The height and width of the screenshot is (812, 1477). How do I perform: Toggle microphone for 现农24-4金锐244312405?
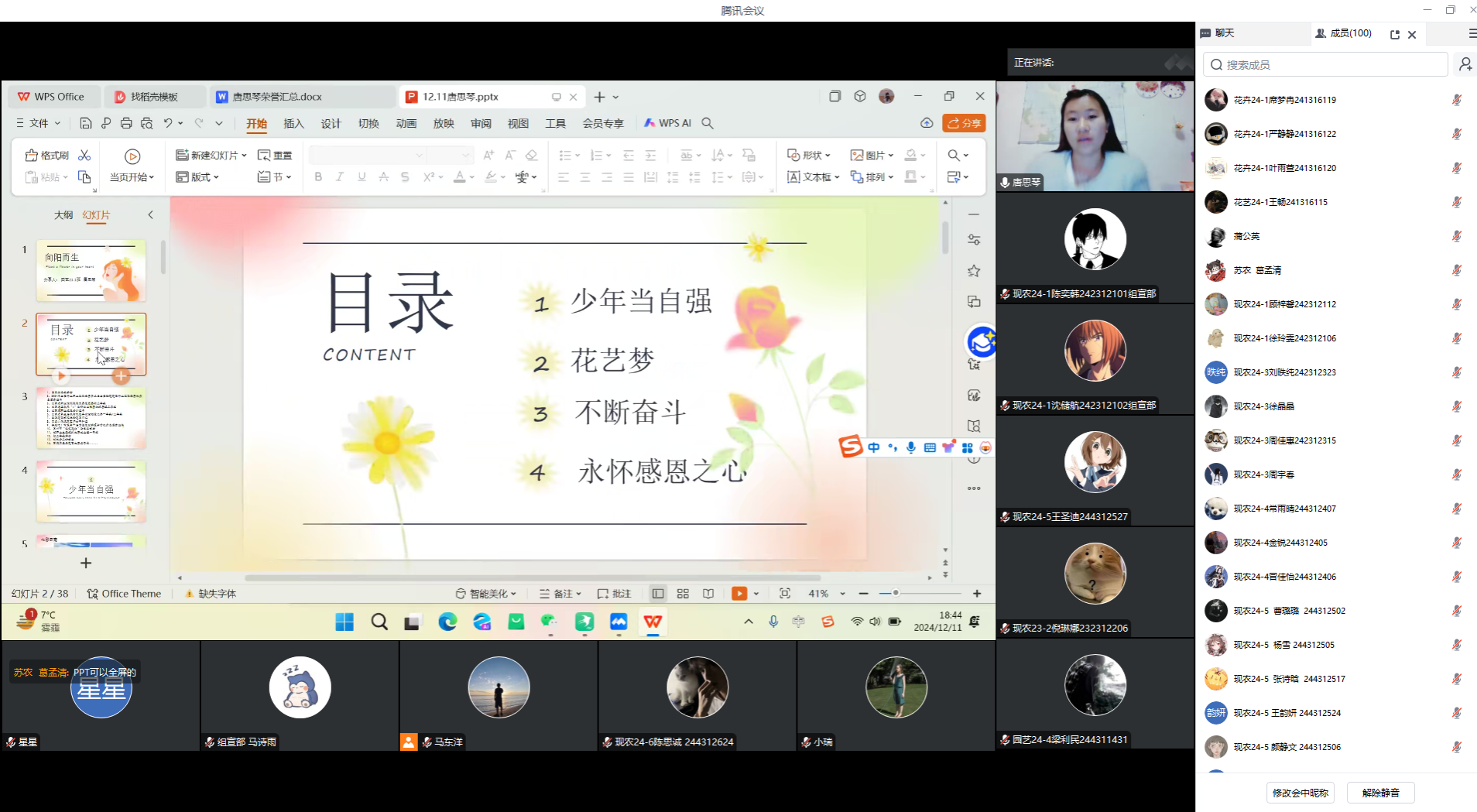pyautogui.click(x=1456, y=543)
